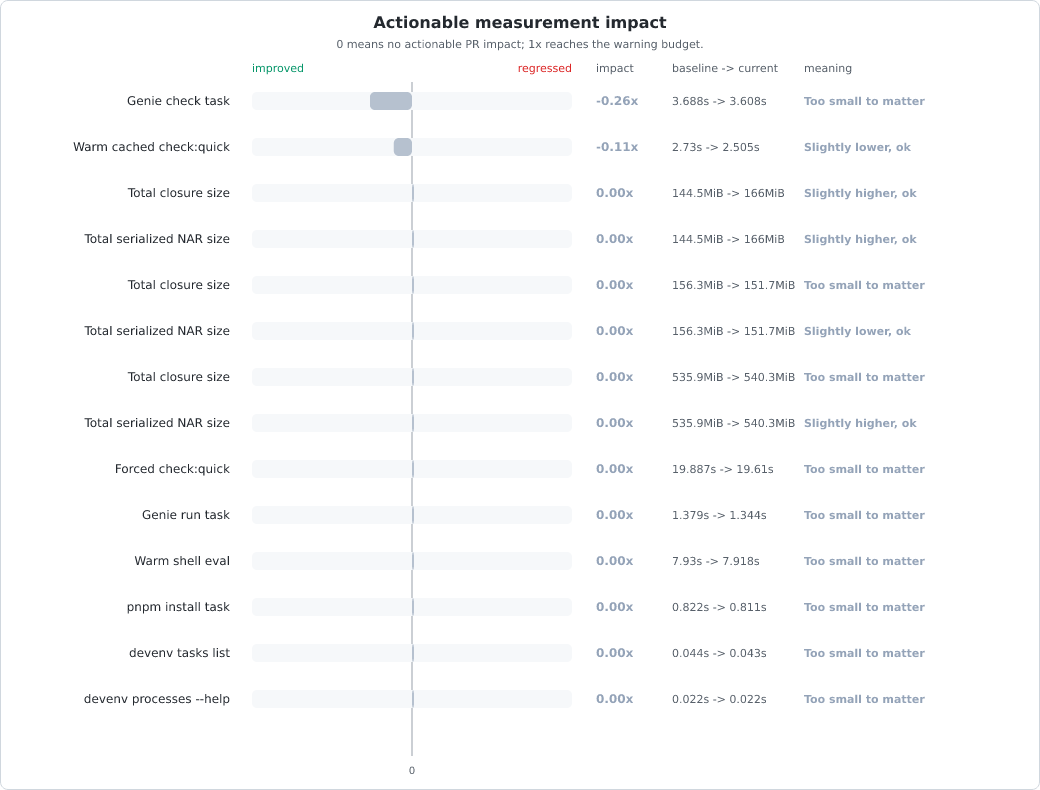1040x790 pixels.
Task: Select "Total closure size" label for 144.5MiB -> 166MiB
Action: tap(178, 193)
